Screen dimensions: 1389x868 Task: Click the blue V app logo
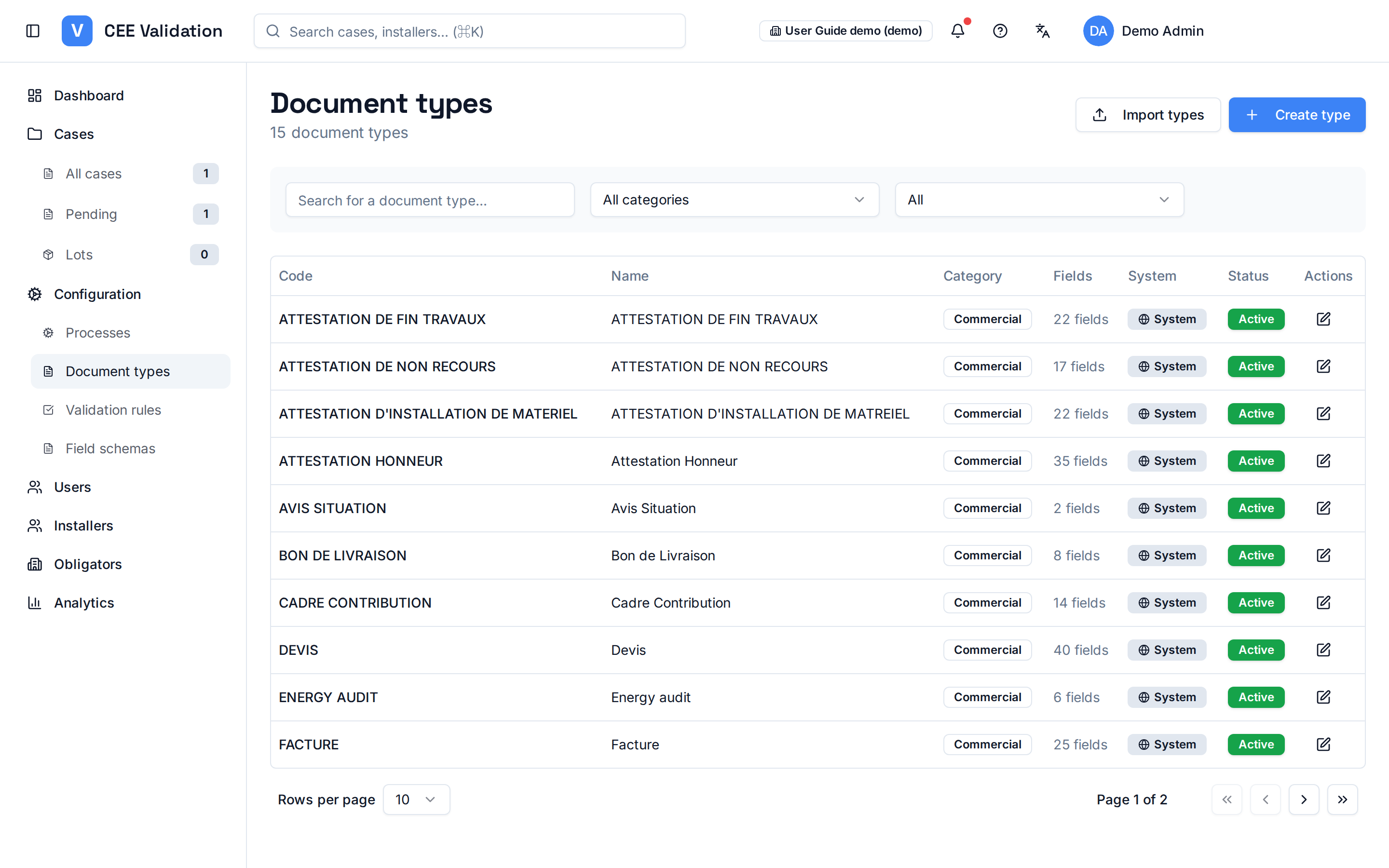(x=77, y=31)
